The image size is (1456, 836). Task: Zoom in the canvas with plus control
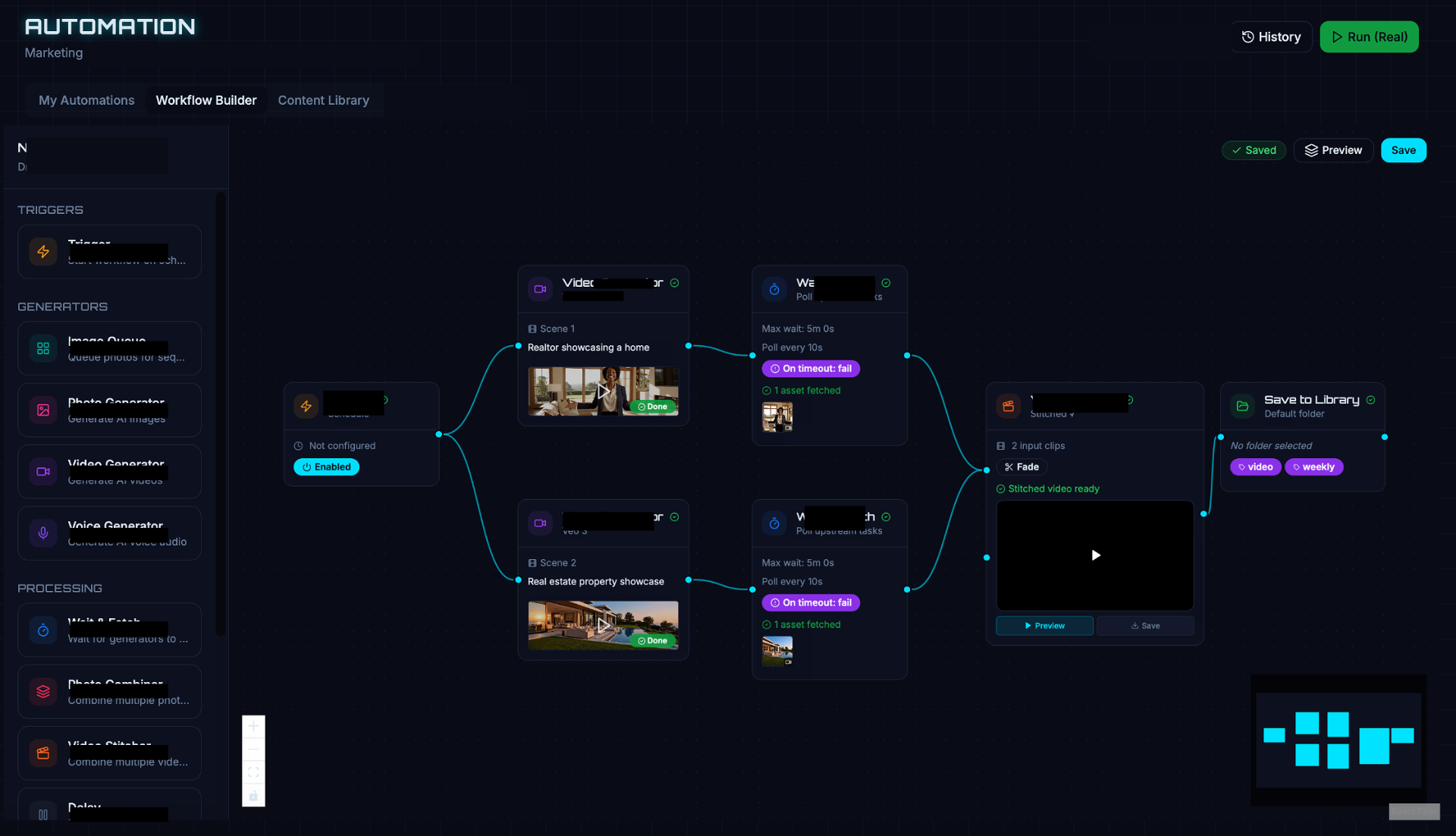coord(253,726)
